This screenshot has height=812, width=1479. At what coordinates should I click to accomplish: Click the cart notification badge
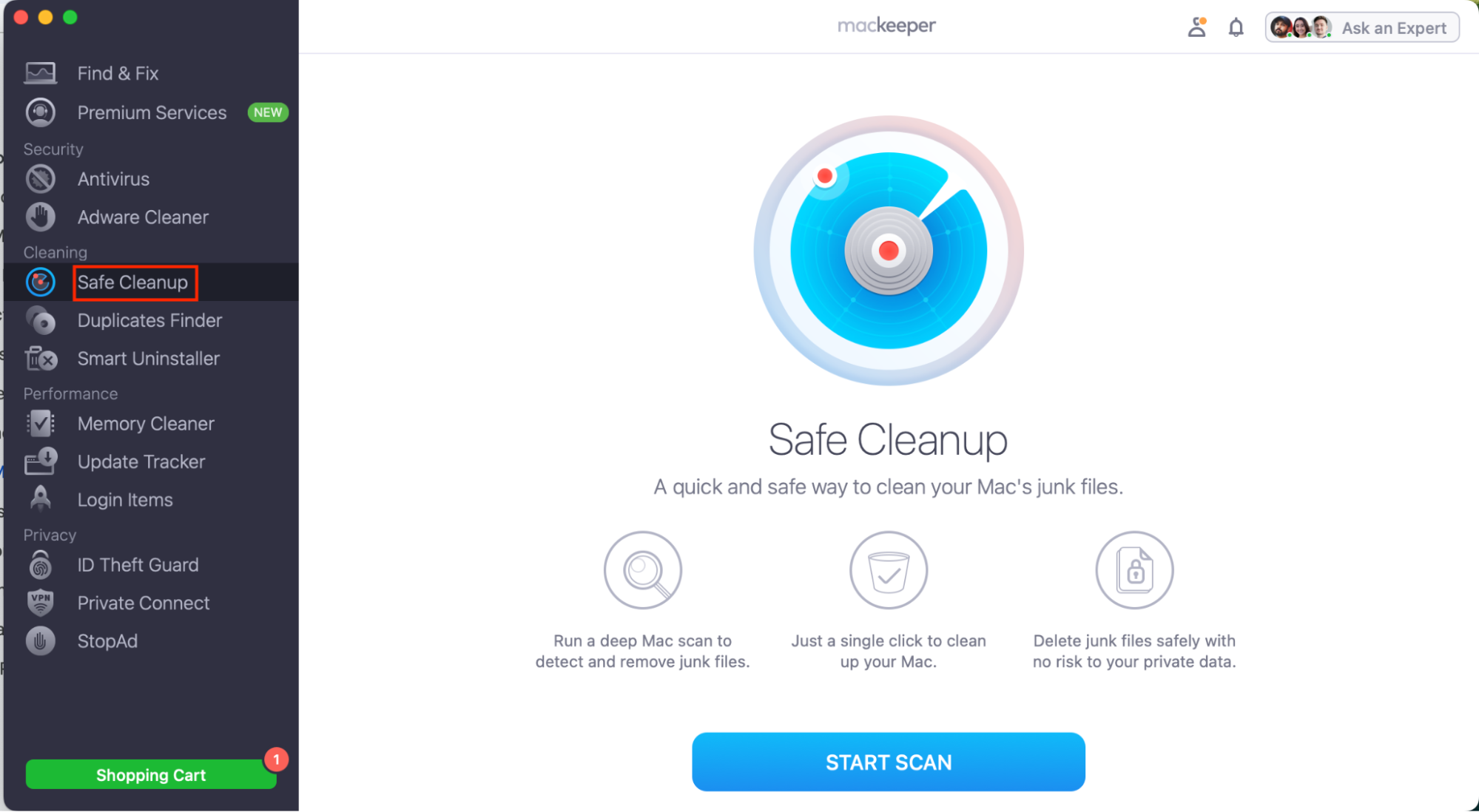coord(276,759)
